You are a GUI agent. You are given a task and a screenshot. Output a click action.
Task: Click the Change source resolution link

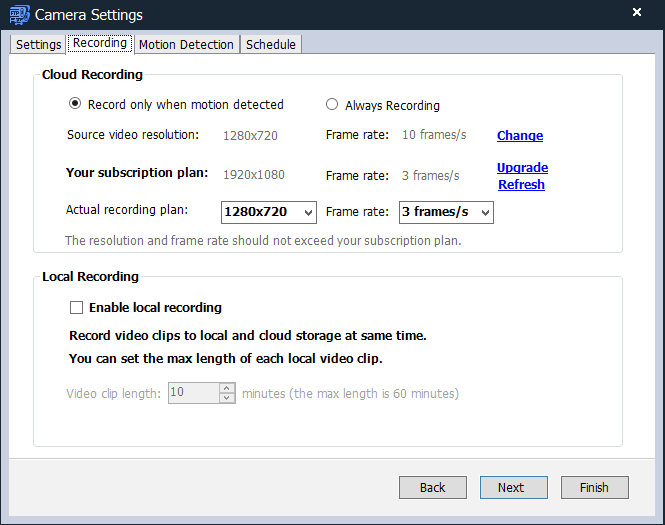pos(520,136)
